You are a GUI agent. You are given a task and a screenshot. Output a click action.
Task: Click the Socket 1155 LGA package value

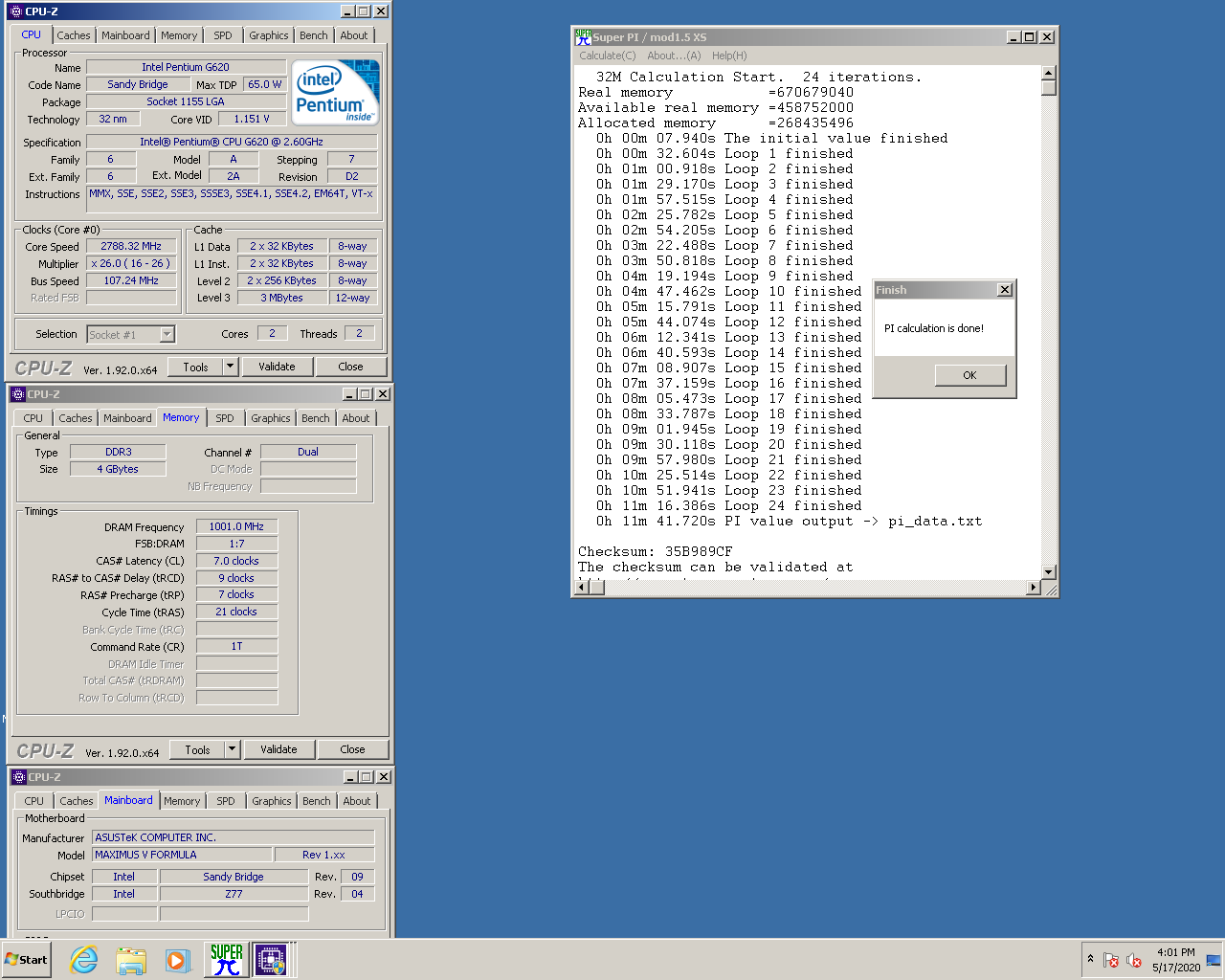point(186,101)
